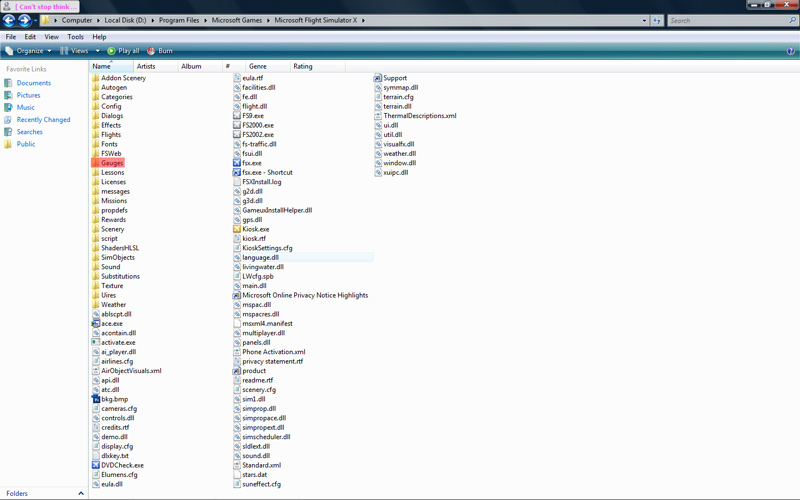Open the Tools menu

(76, 37)
